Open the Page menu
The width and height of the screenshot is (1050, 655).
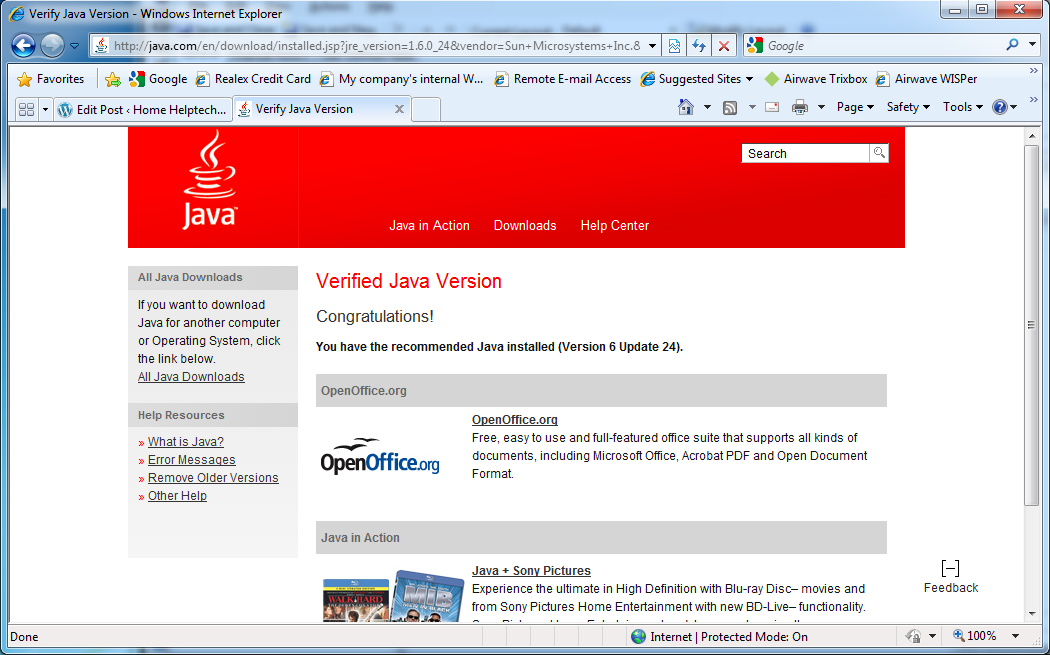pos(855,107)
